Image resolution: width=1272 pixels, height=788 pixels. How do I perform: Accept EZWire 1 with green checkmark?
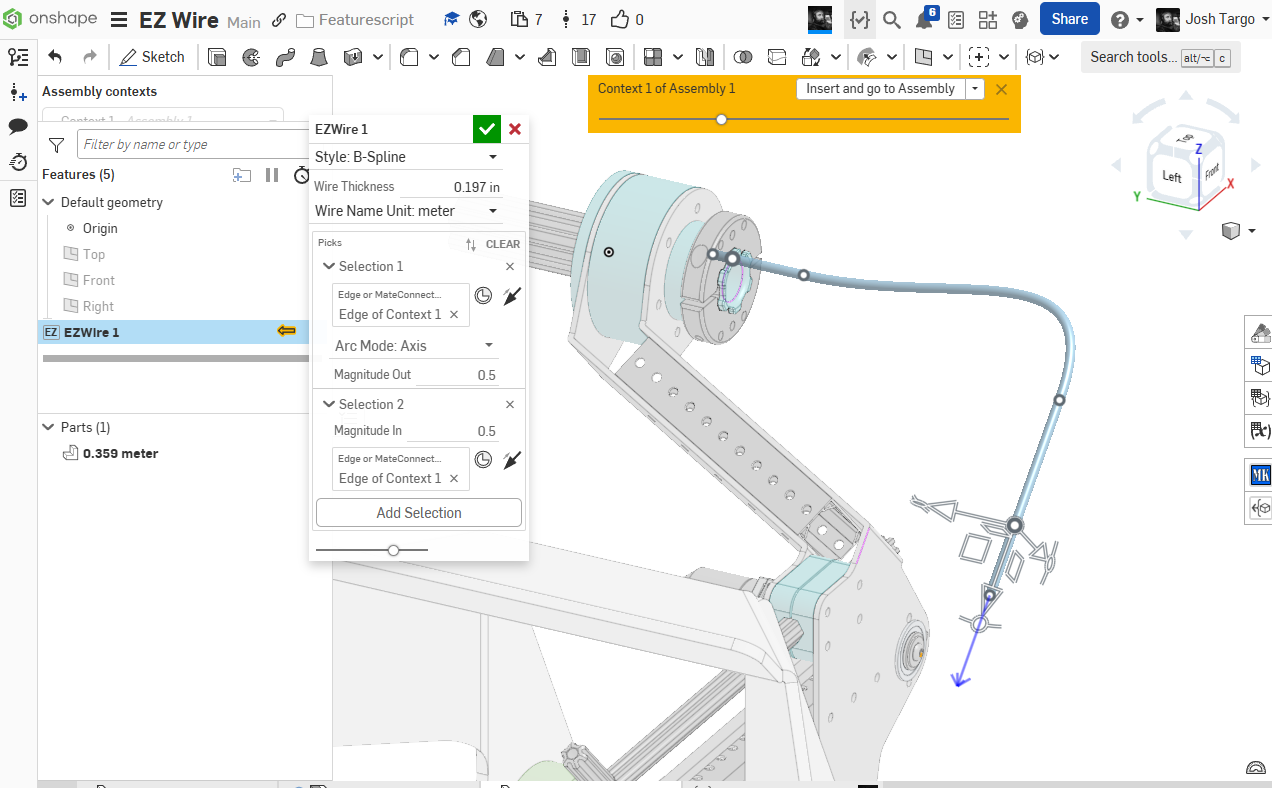[x=487, y=129]
